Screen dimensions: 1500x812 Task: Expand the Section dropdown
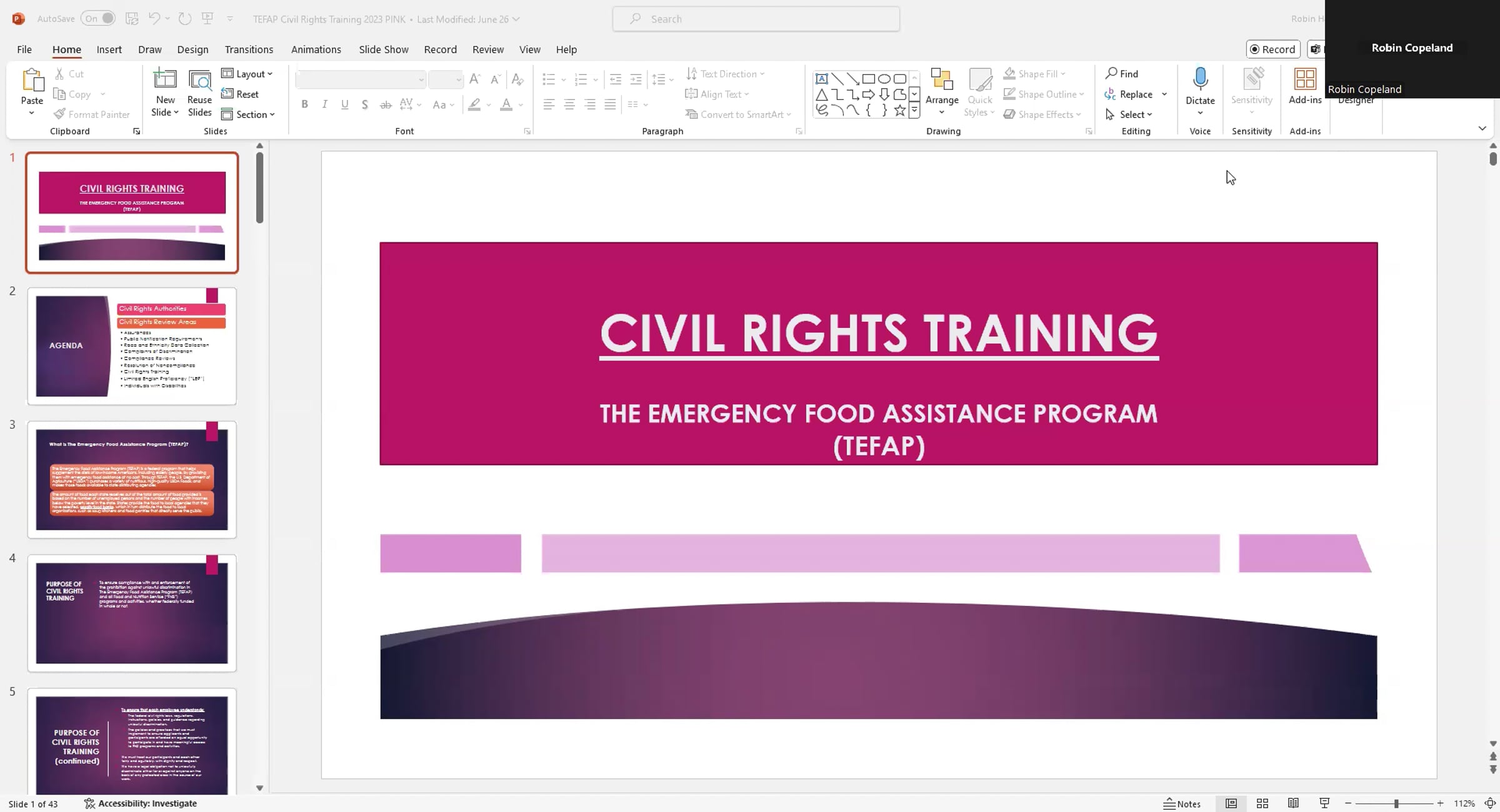[248, 114]
